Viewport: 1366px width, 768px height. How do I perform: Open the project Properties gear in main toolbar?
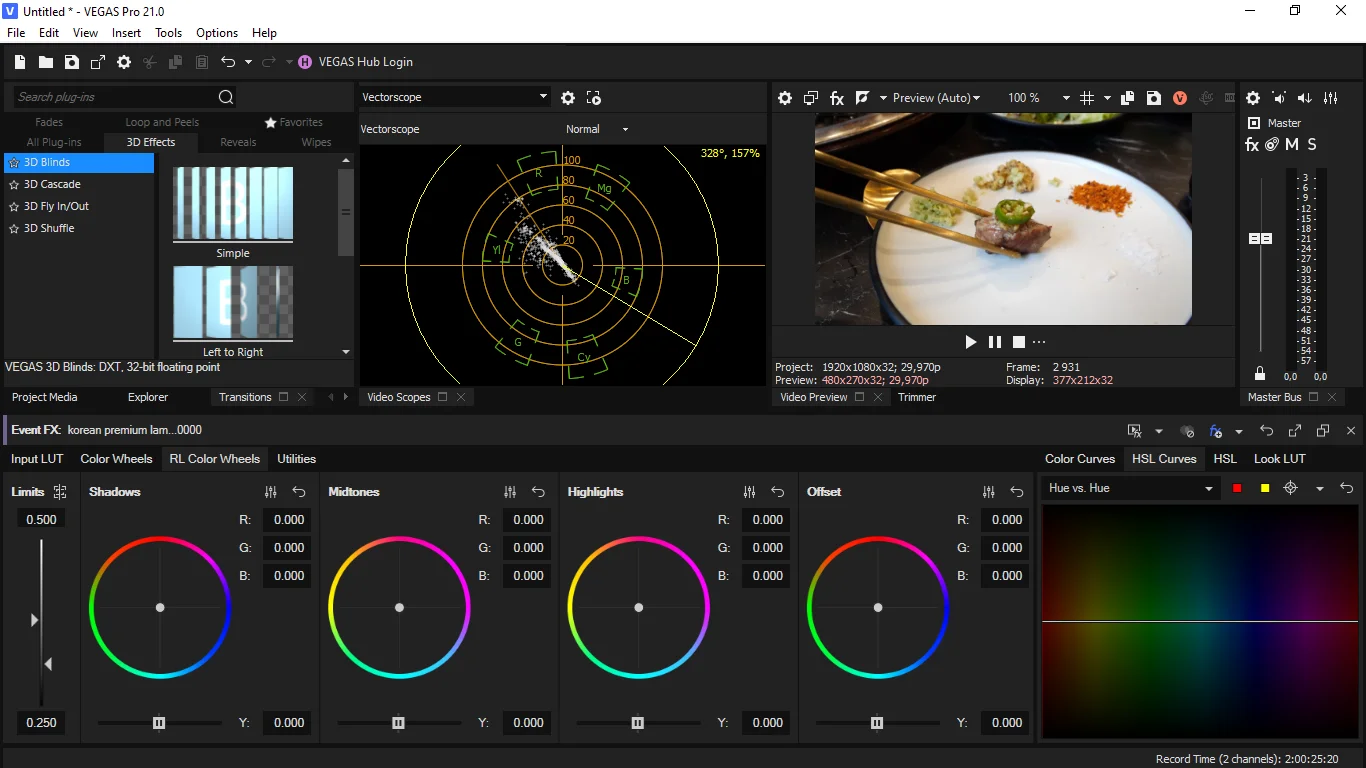pos(124,62)
